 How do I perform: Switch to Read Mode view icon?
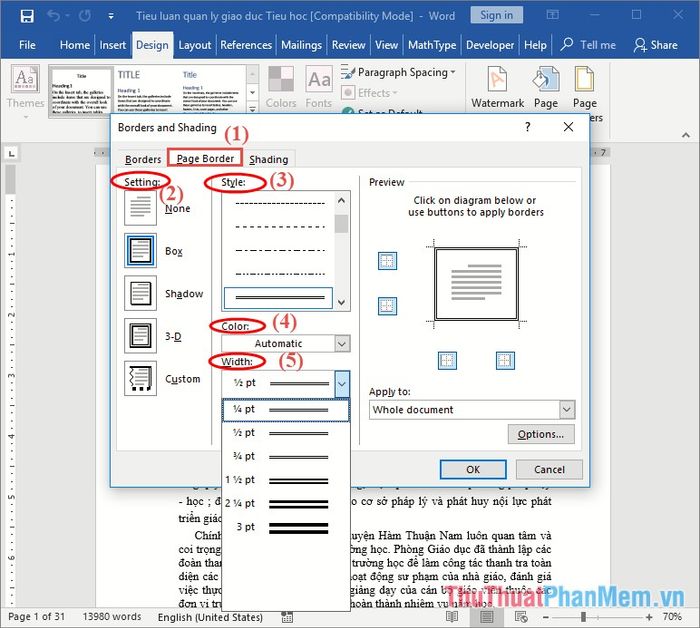(x=452, y=617)
